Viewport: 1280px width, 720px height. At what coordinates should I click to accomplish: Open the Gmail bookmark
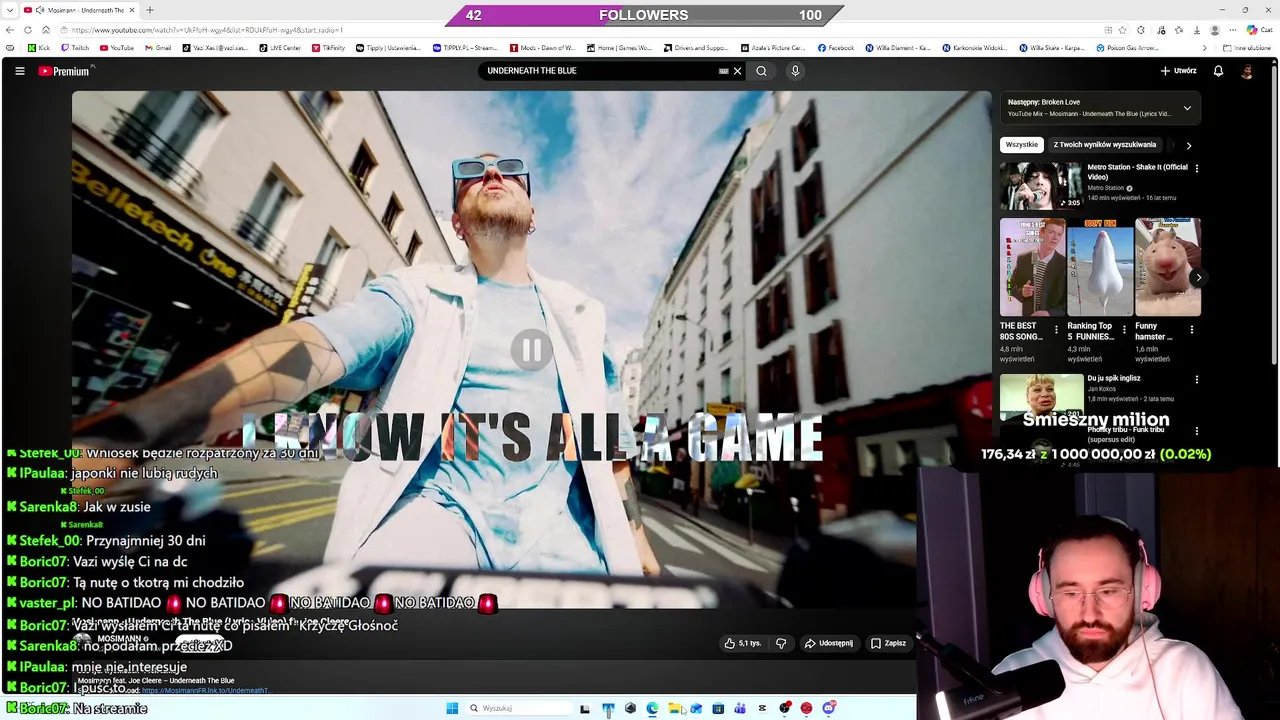click(x=158, y=48)
